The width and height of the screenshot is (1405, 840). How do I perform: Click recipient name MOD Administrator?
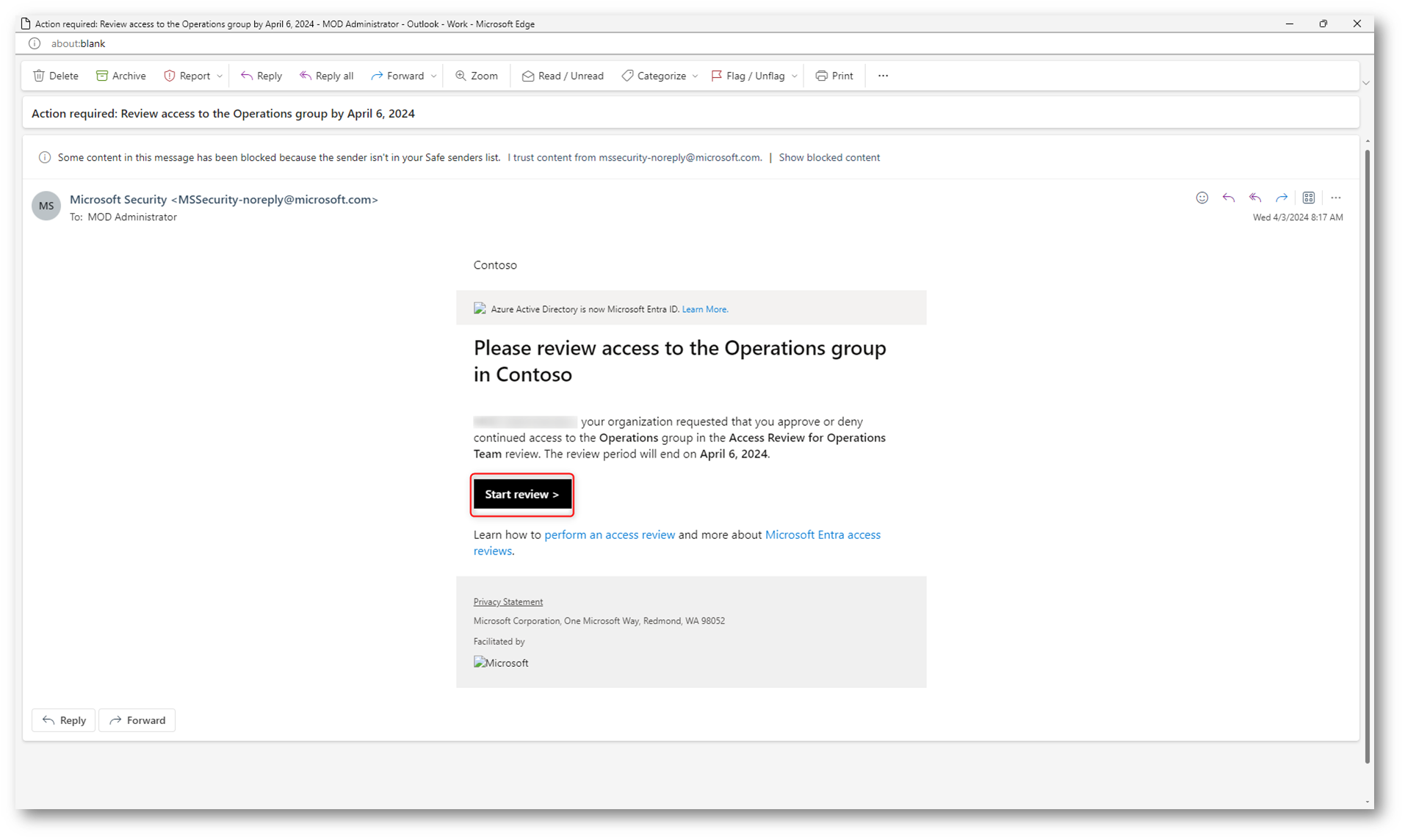[x=132, y=217]
